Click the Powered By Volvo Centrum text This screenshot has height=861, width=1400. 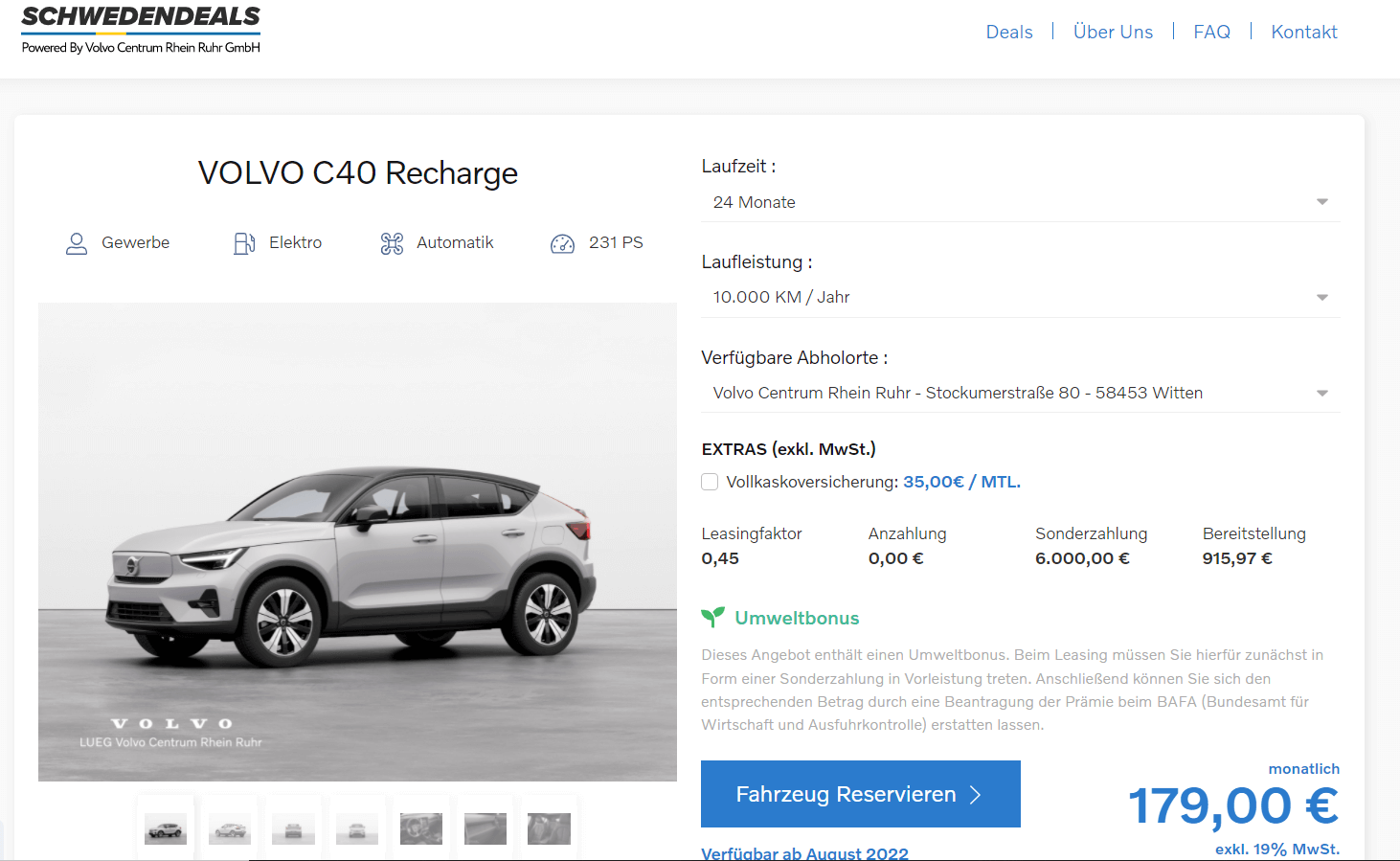pyautogui.click(x=141, y=48)
